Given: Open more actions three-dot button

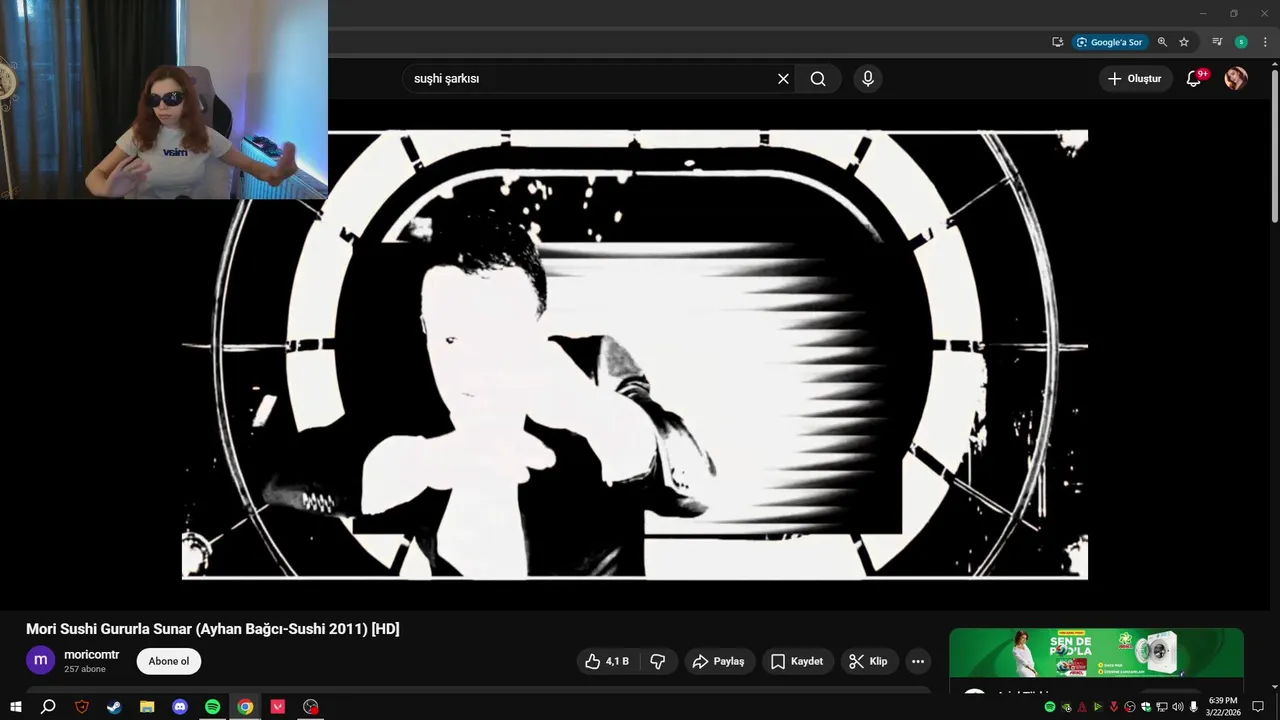Looking at the screenshot, I should tap(918, 661).
